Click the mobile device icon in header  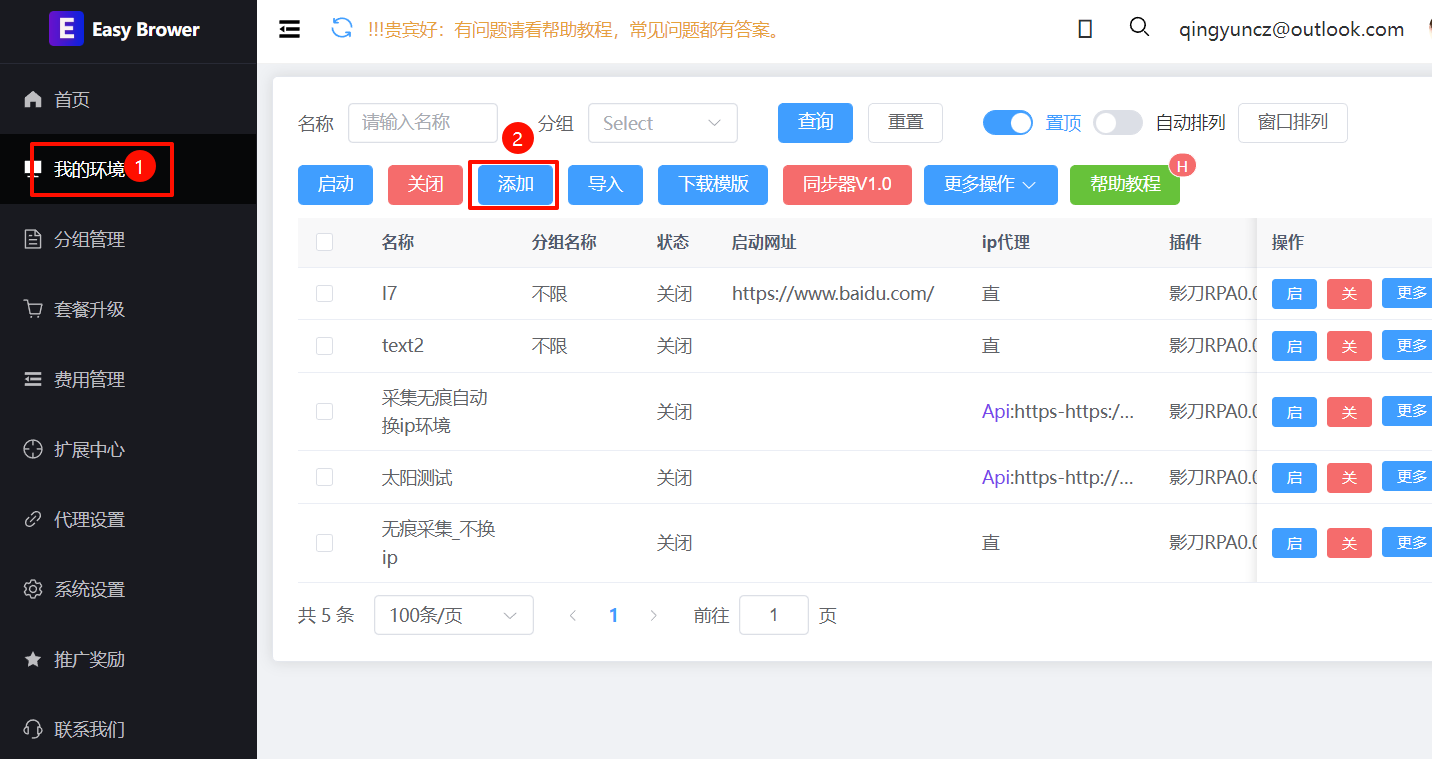[x=1085, y=30]
